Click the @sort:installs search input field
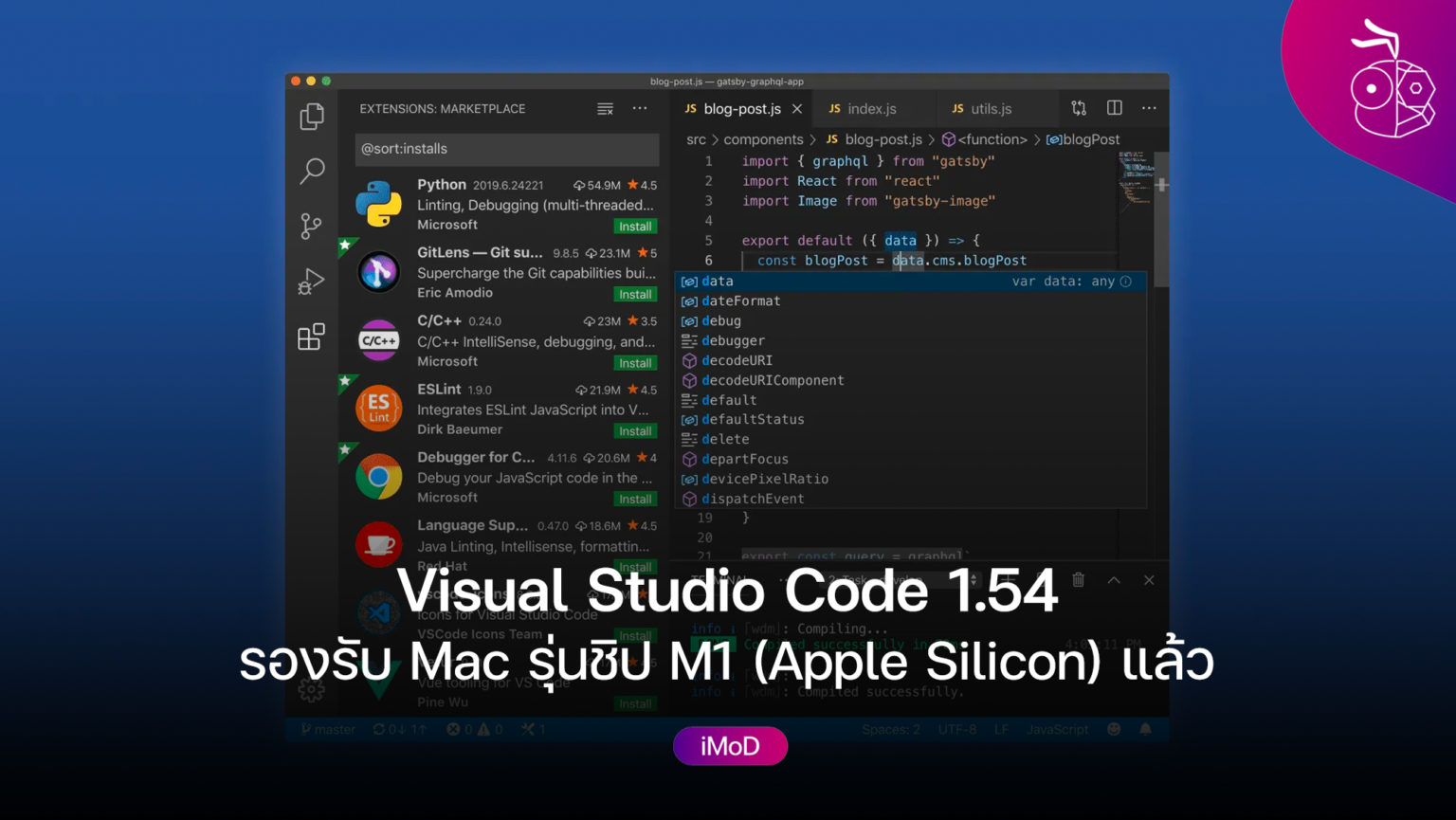Screen dimensions: 1456x820 click(506, 149)
